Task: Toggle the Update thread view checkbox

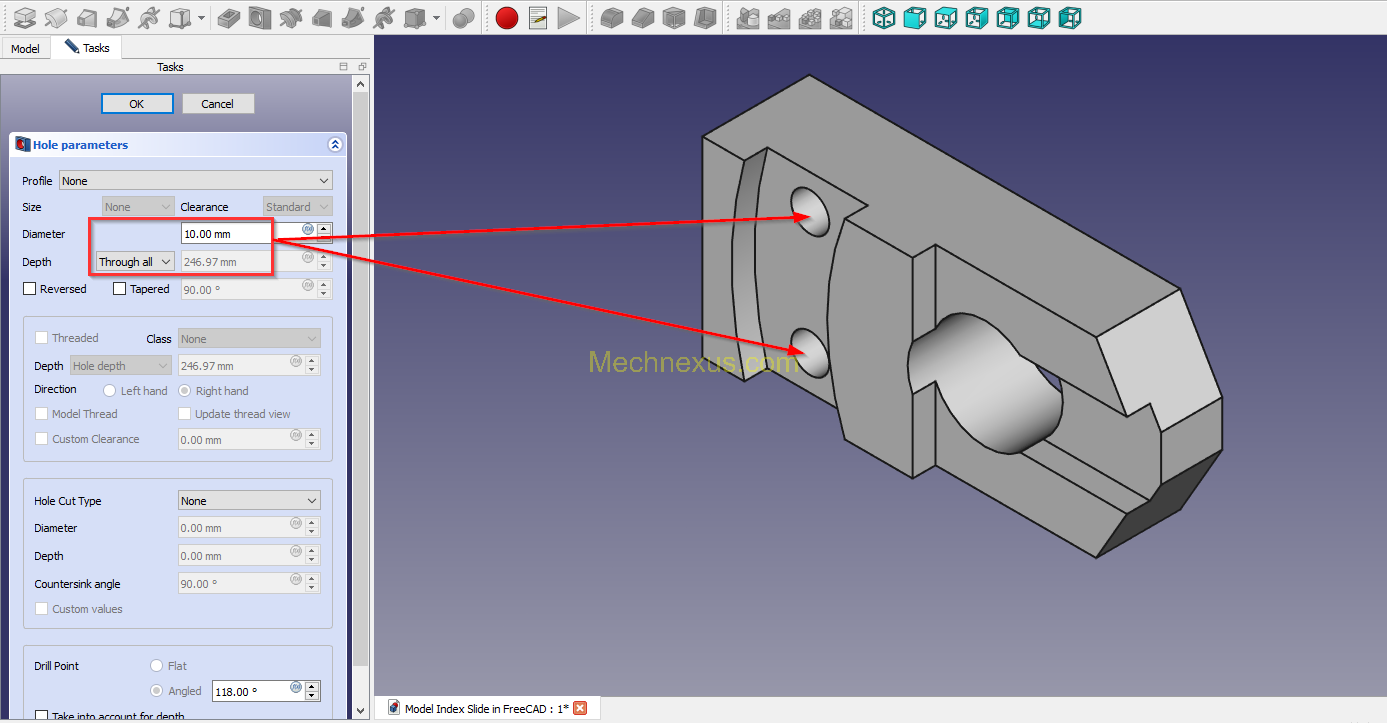Action: 185,414
